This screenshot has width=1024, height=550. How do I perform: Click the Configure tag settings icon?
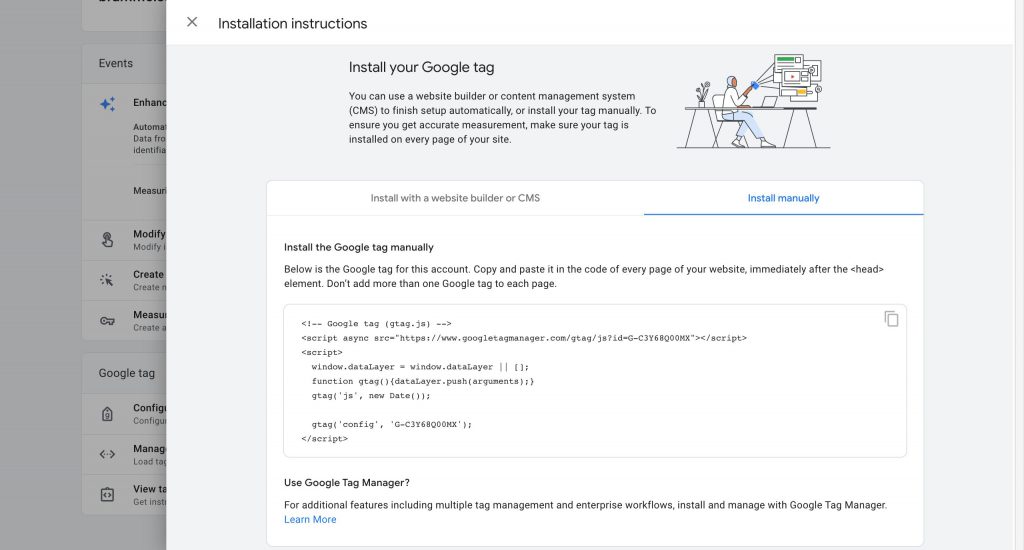pyautogui.click(x=108, y=413)
